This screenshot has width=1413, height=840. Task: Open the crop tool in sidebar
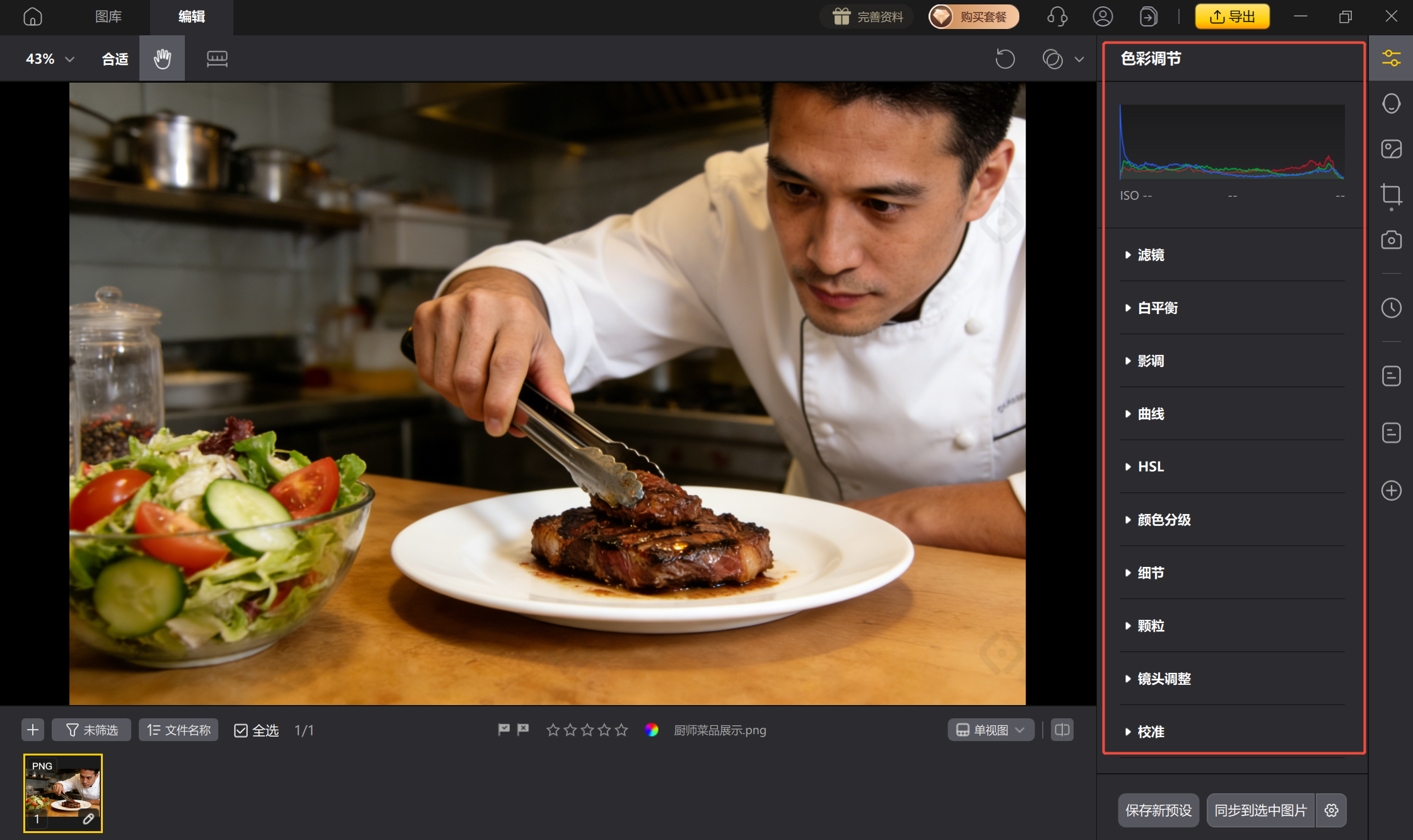tap(1391, 194)
